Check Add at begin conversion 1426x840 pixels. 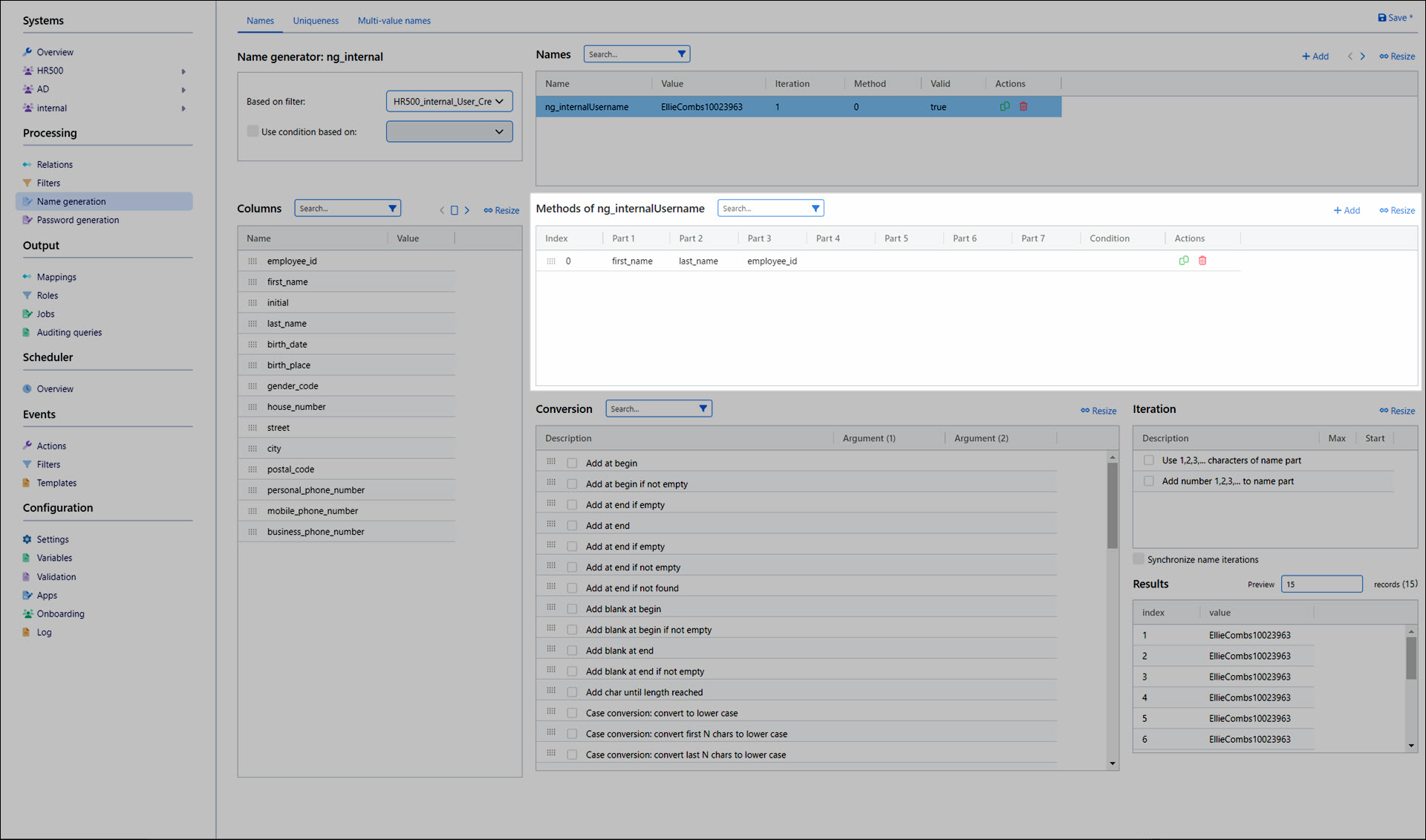tap(572, 463)
